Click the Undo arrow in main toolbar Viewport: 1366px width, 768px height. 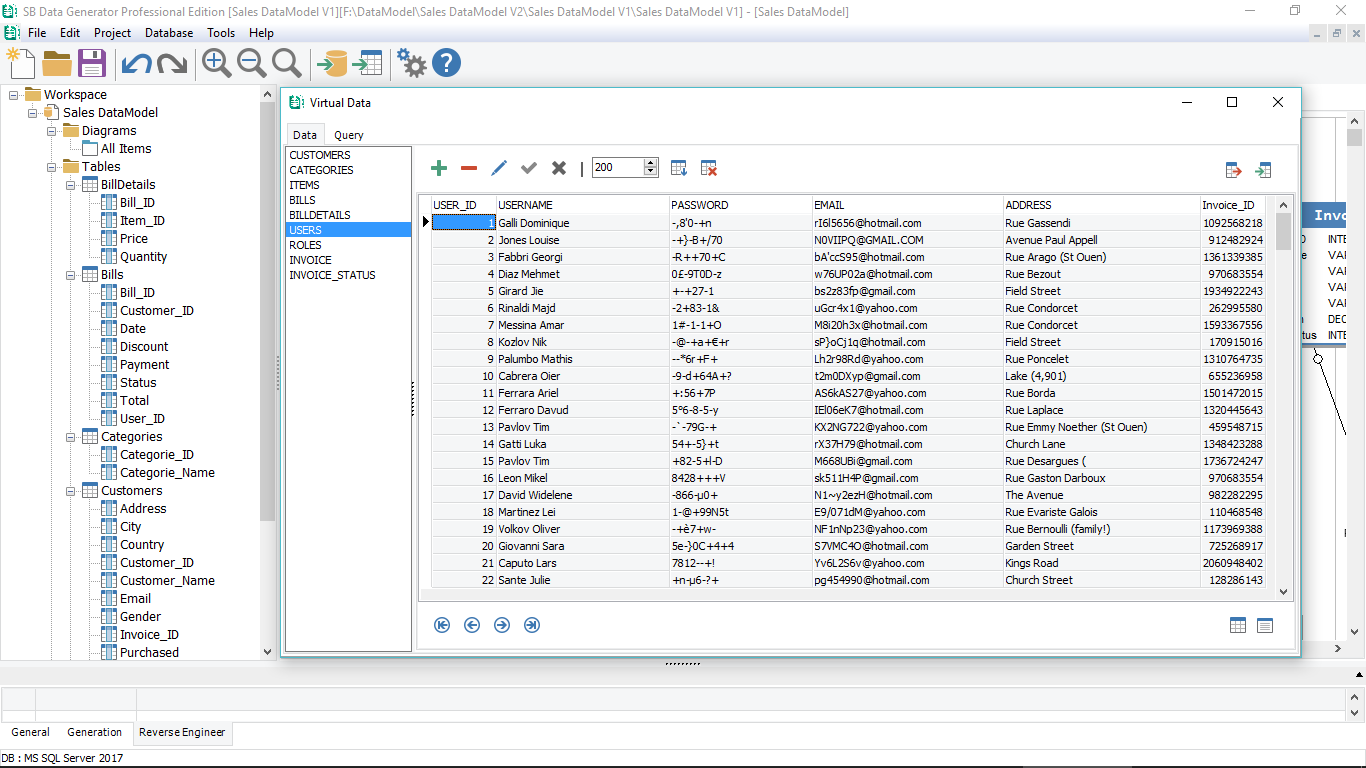pos(136,64)
